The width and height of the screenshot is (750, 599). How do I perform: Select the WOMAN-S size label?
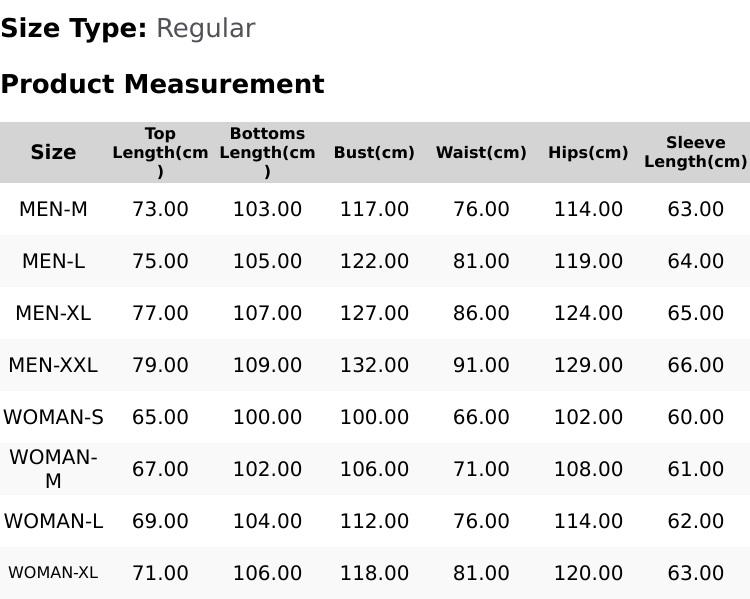click(53, 417)
